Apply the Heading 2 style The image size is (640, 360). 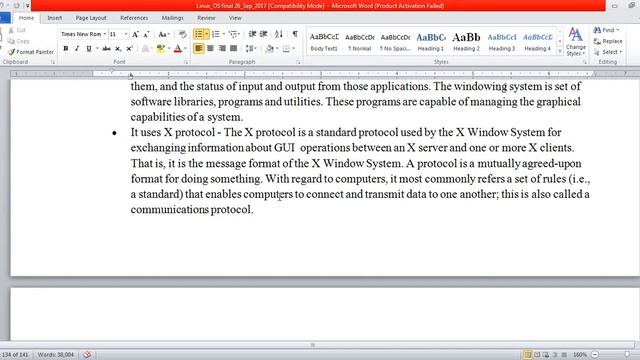click(x=466, y=41)
